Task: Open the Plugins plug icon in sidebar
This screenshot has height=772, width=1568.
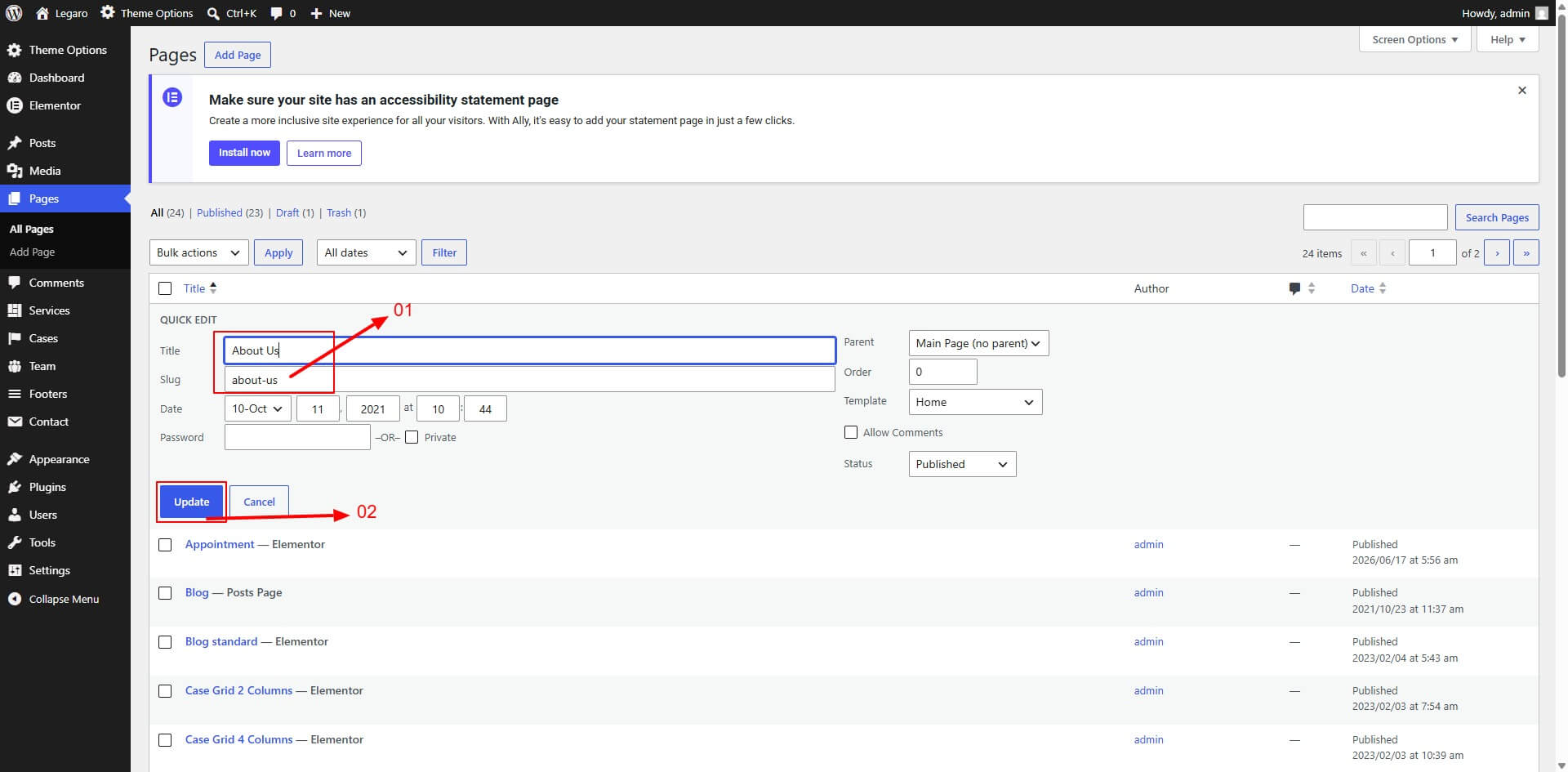Action: pos(14,487)
